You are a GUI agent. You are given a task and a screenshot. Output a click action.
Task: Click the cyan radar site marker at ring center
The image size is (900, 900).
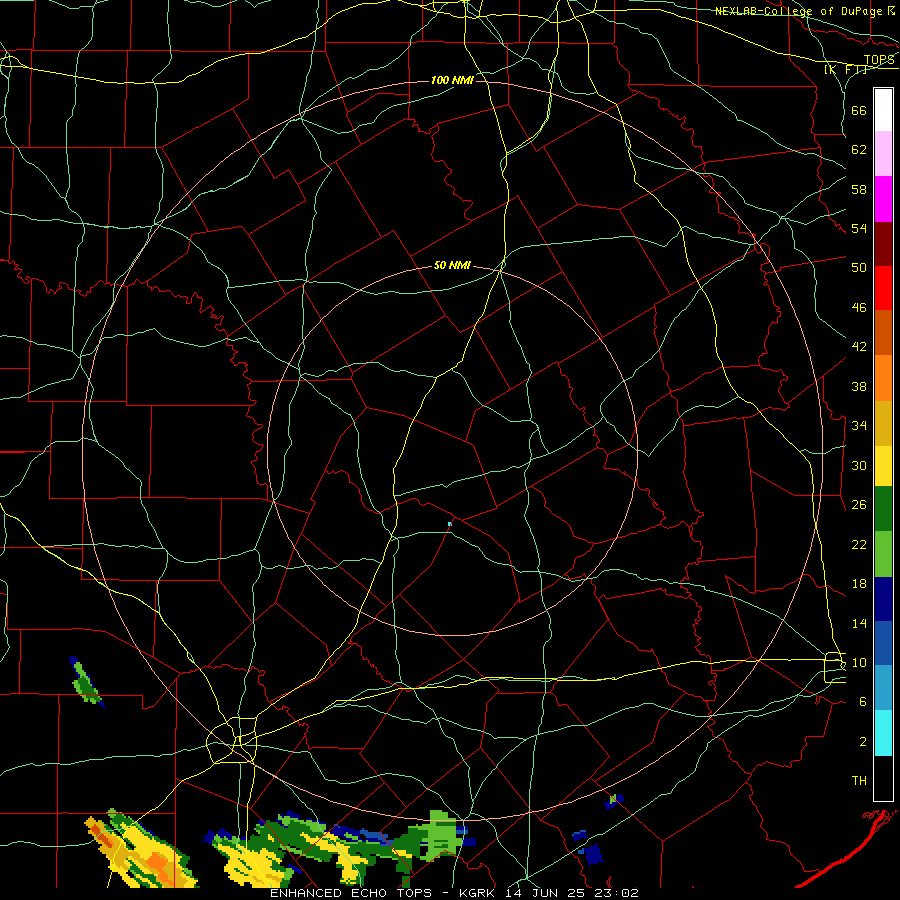[450, 524]
